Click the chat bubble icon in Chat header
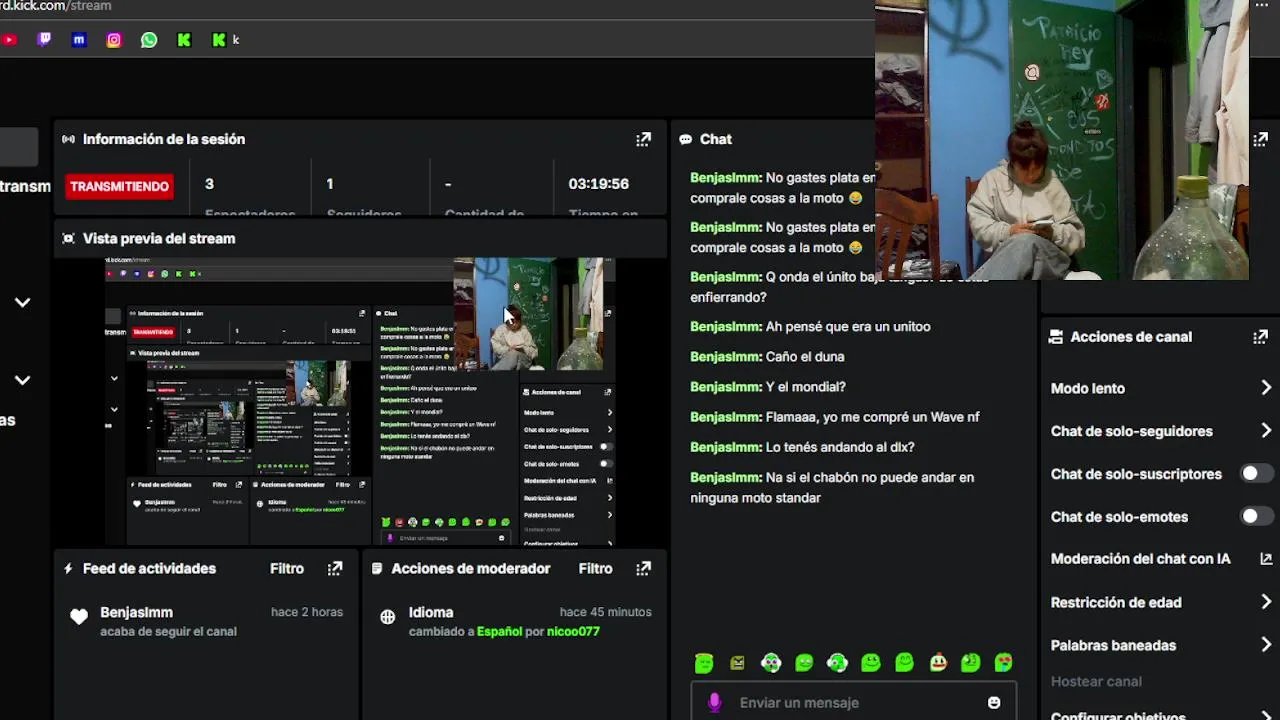Image resolution: width=1280 pixels, height=720 pixels. tap(685, 140)
